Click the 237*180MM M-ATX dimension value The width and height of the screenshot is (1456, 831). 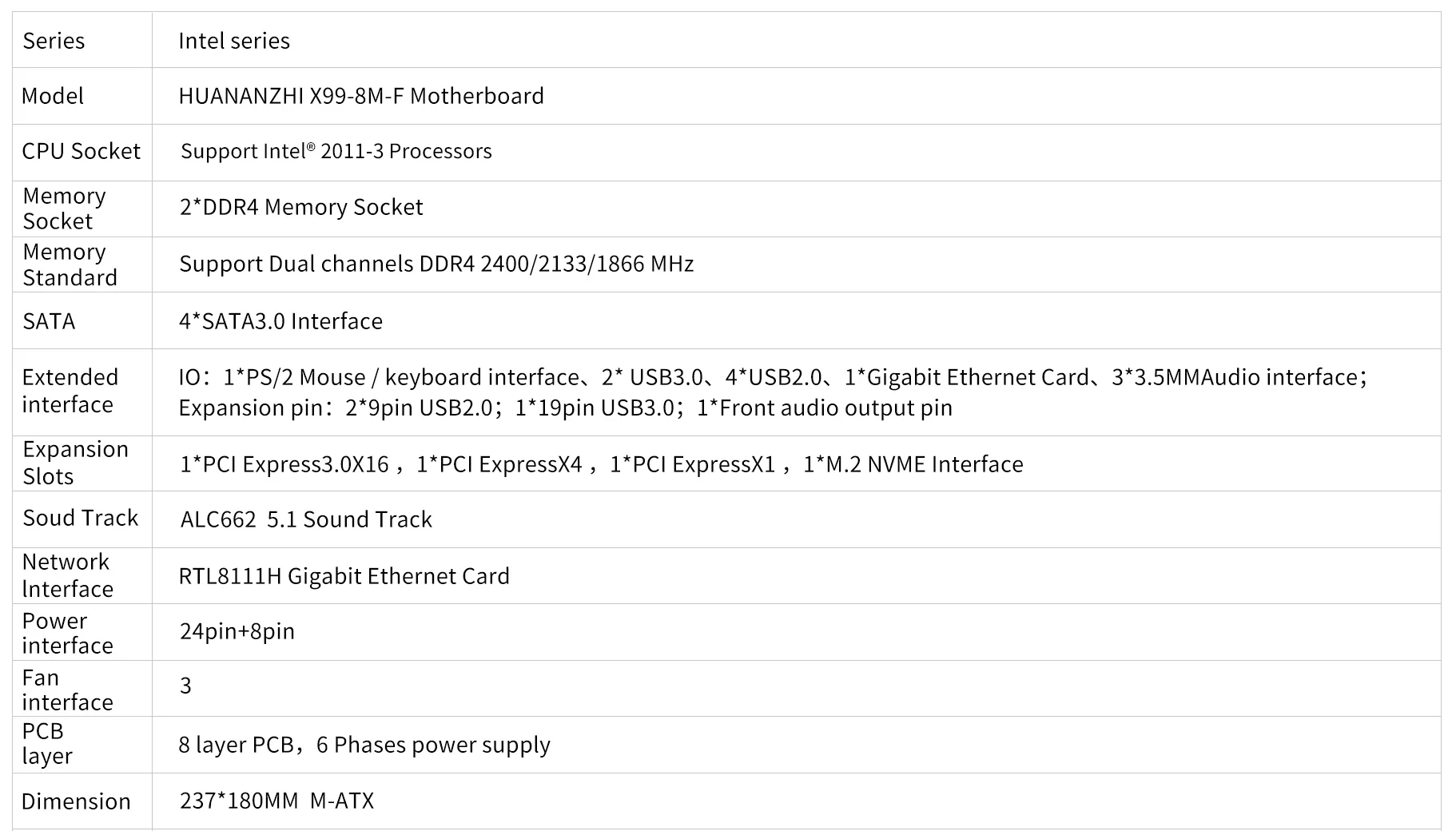click(x=276, y=801)
